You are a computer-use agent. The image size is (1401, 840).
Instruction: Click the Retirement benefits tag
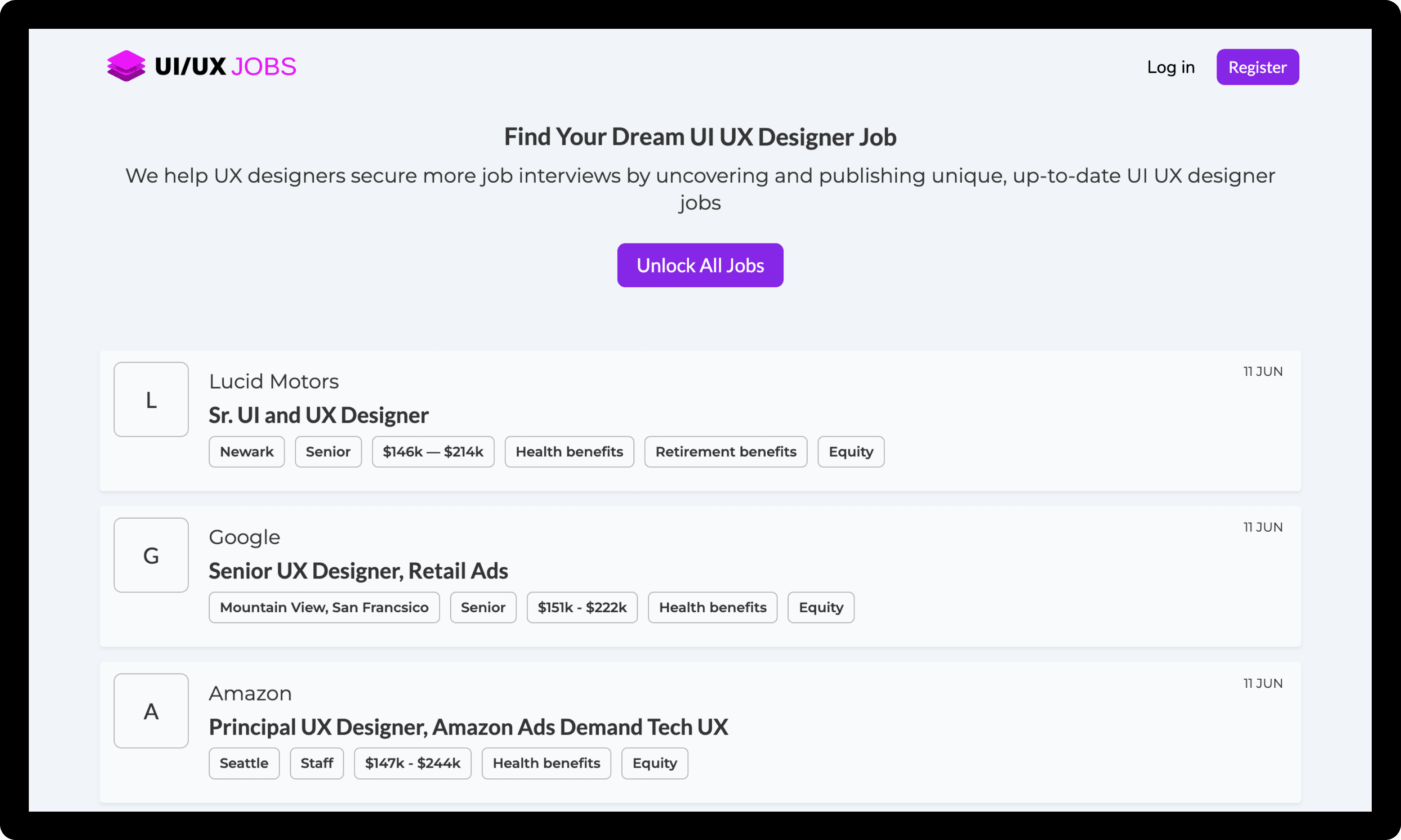(x=726, y=452)
